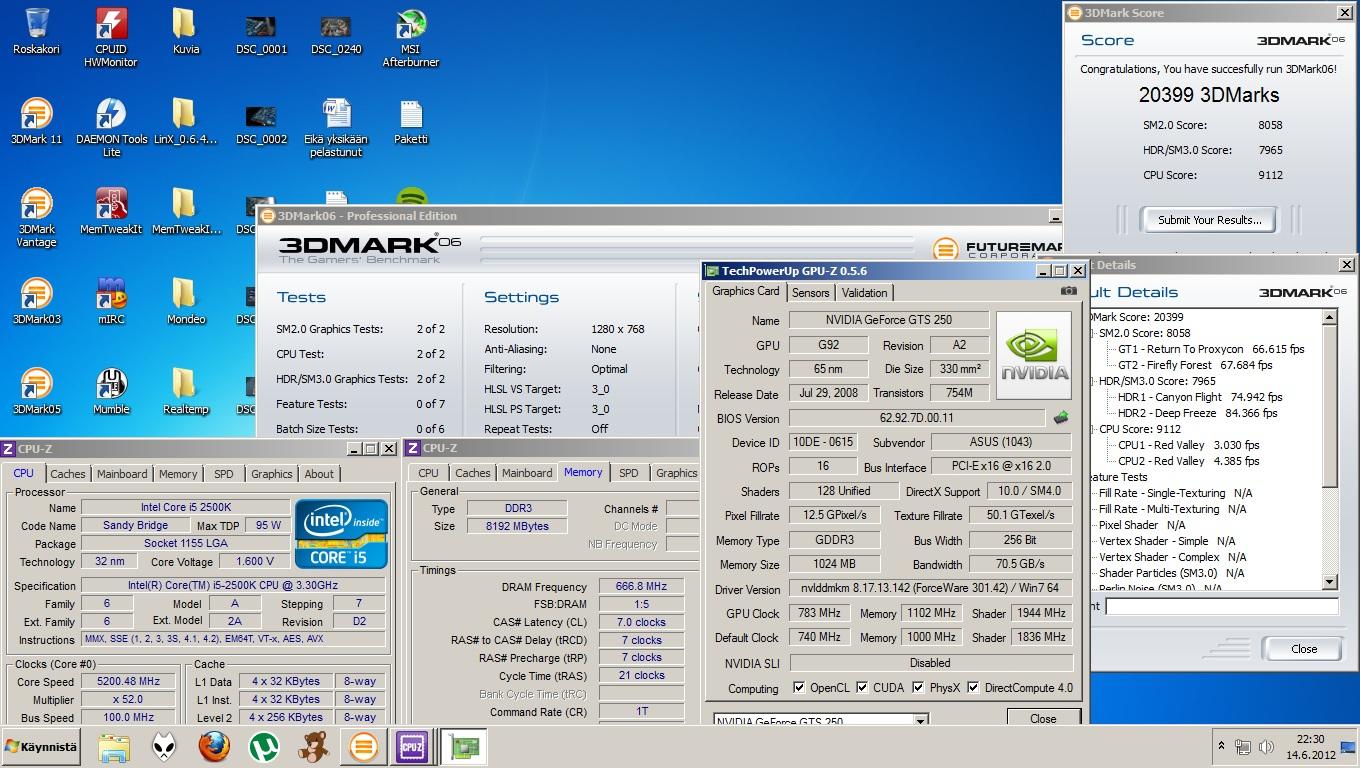Screen dimensions: 1360x768
Task: Click the Result Details scrollbar thumb
Action: click(x=1329, y=405)
